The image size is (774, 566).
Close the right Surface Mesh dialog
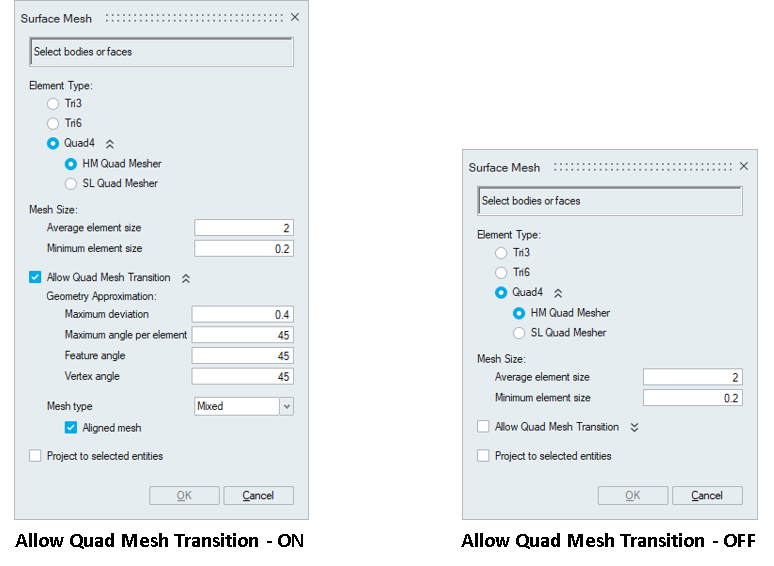(743, 167)
